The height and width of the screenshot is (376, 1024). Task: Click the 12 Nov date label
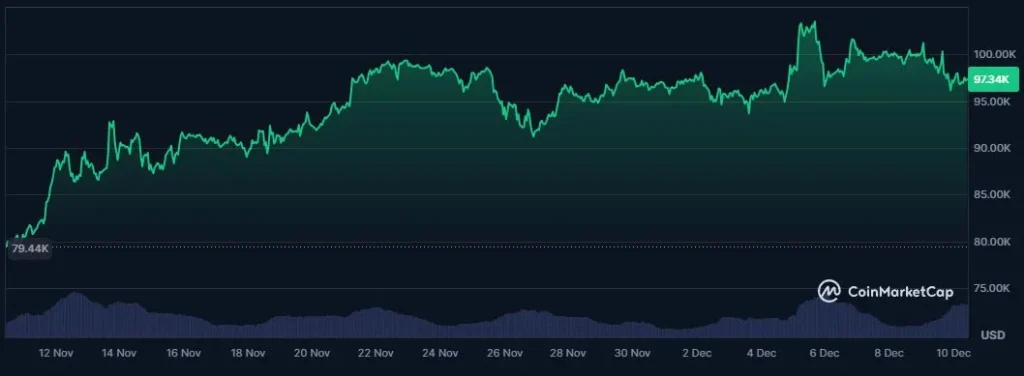[x=56, y=353]
